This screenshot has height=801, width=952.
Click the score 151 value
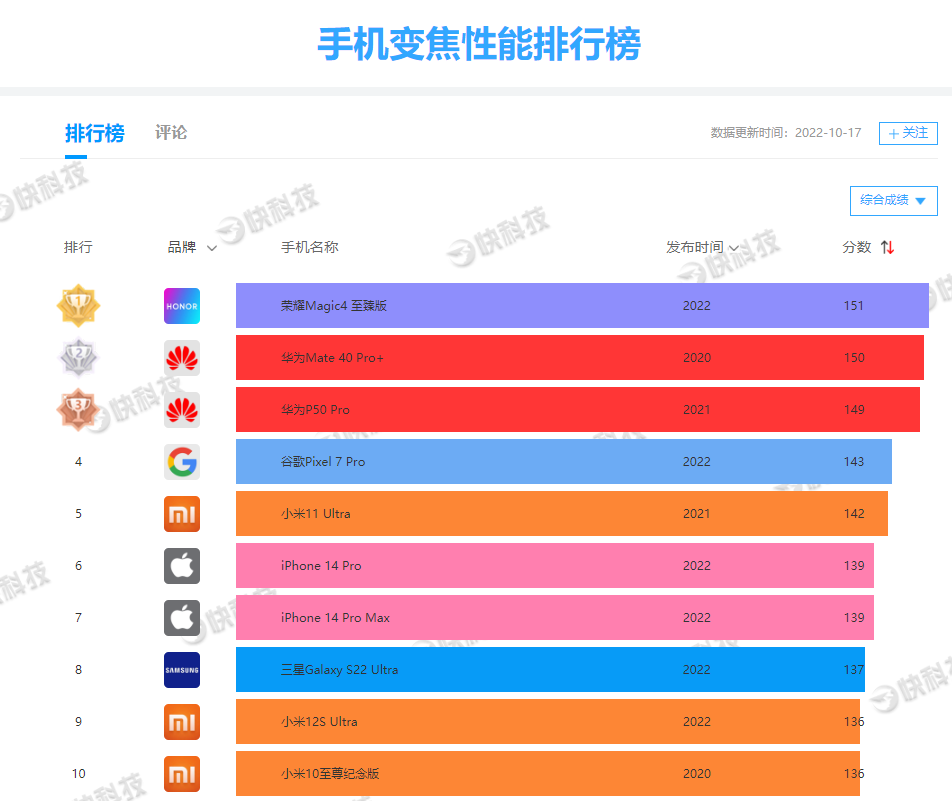click(x=854, y=305)
